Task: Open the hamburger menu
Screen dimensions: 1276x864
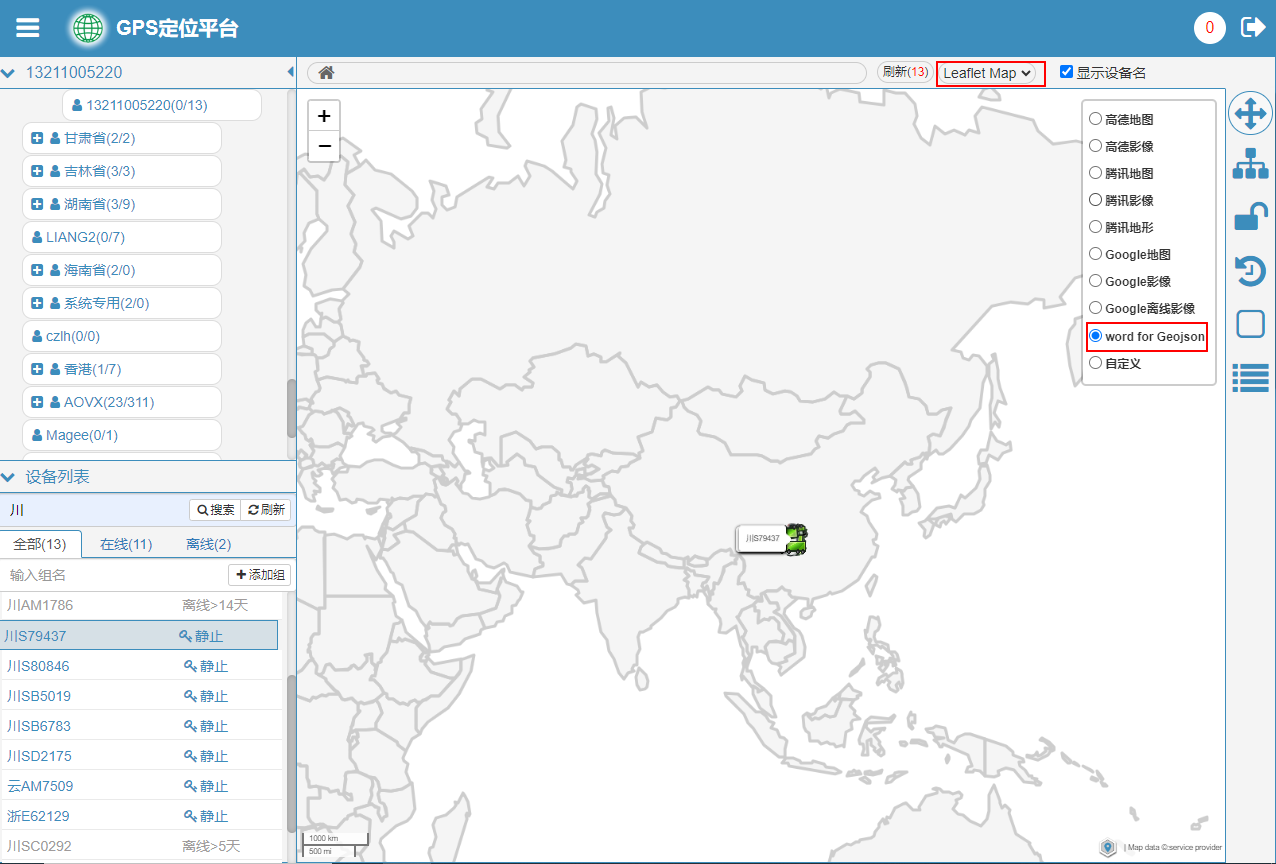Action: (x=27, y=28)
